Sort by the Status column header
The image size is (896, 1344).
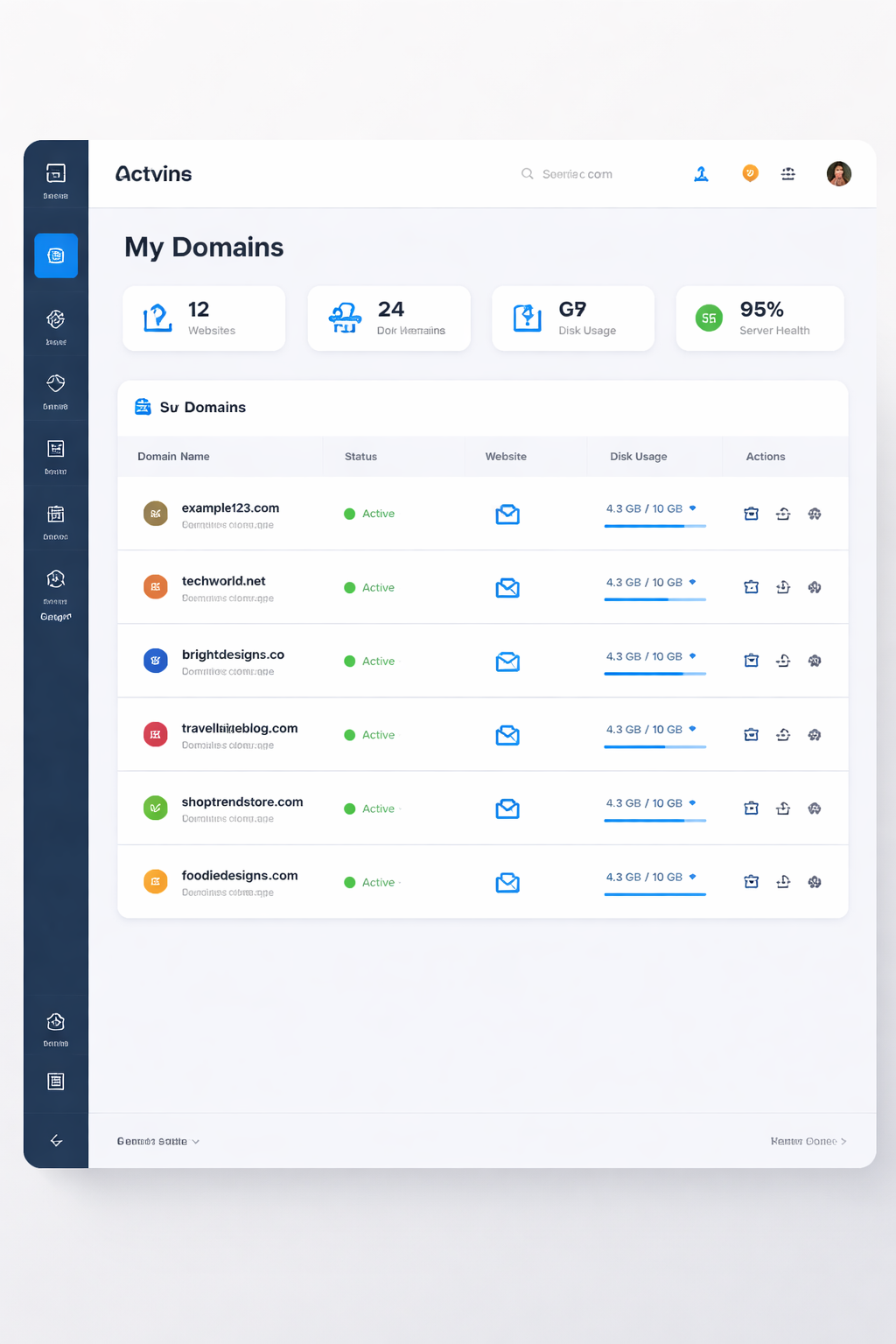tap(360, 457)
